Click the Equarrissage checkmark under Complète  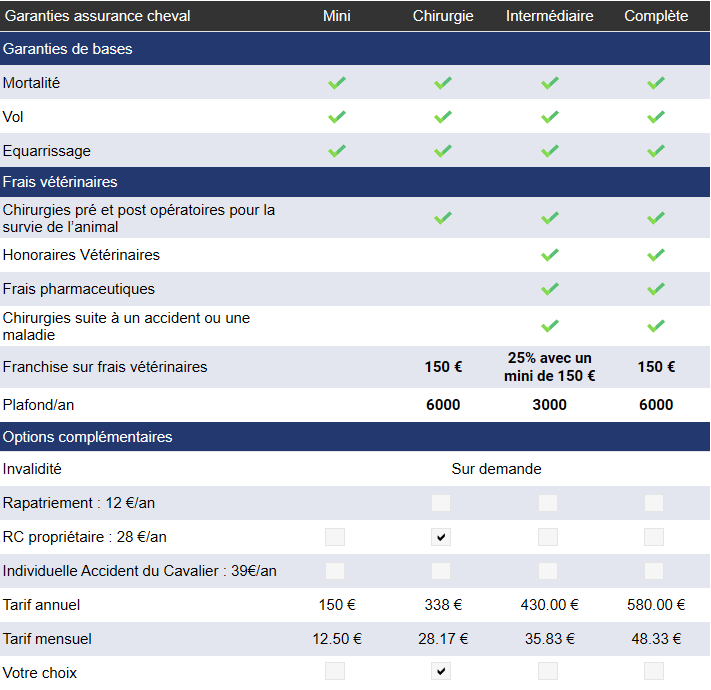pos(656,151)
